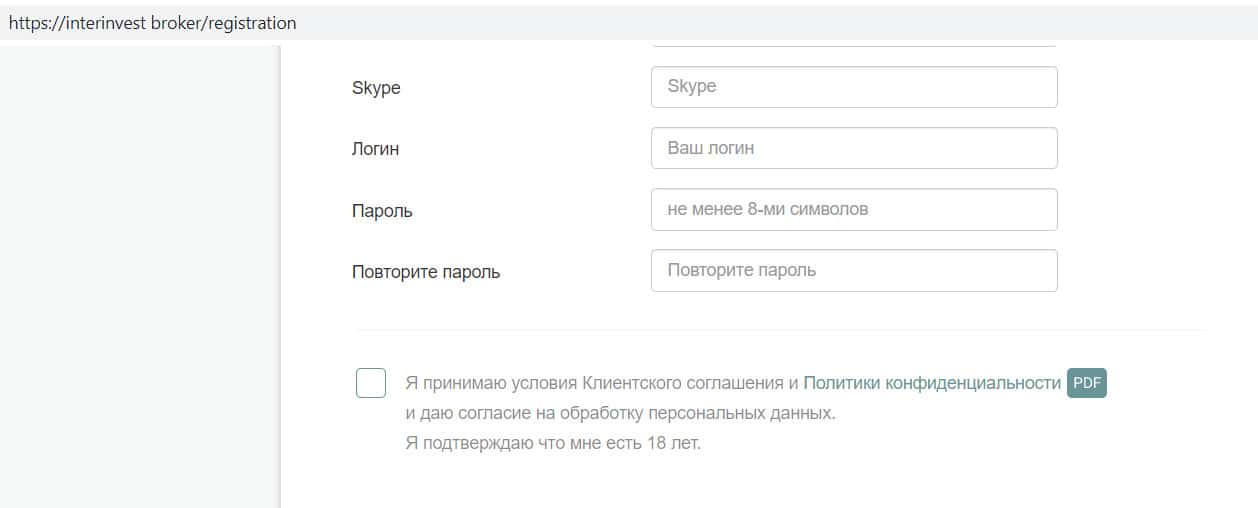The image size is (1258, 508).
Task: Click the Skype field label
Action: coord(376,88)
